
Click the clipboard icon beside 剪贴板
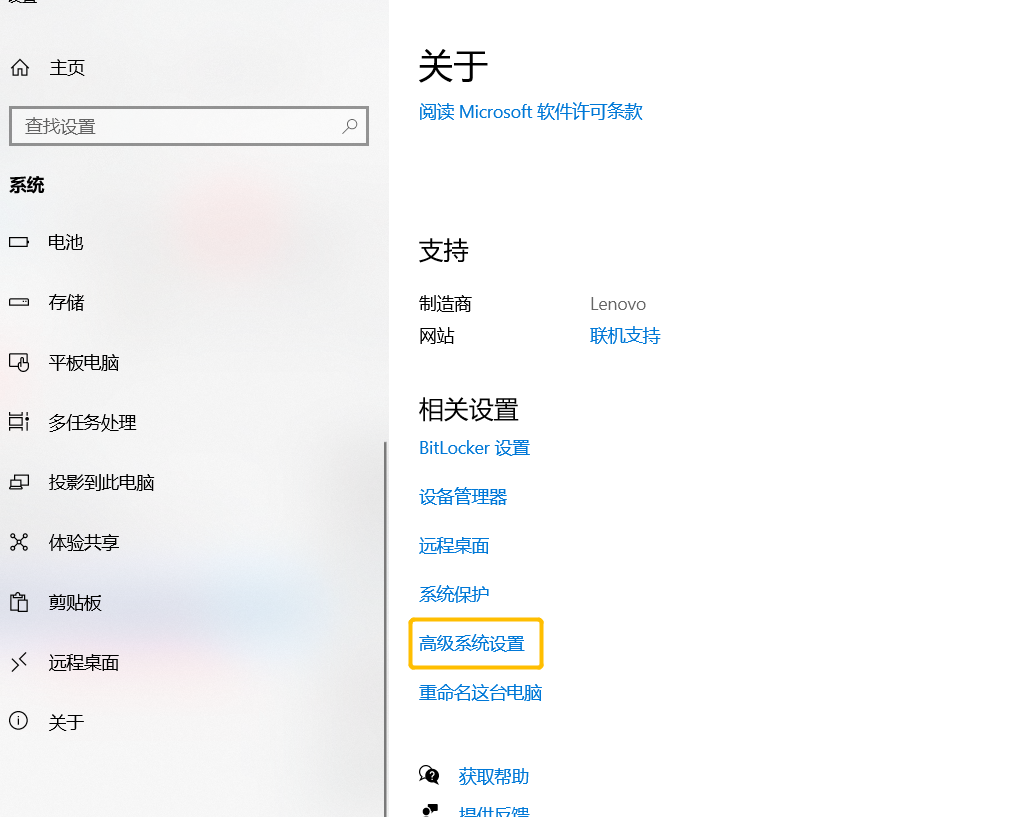[x=19, y=602]
